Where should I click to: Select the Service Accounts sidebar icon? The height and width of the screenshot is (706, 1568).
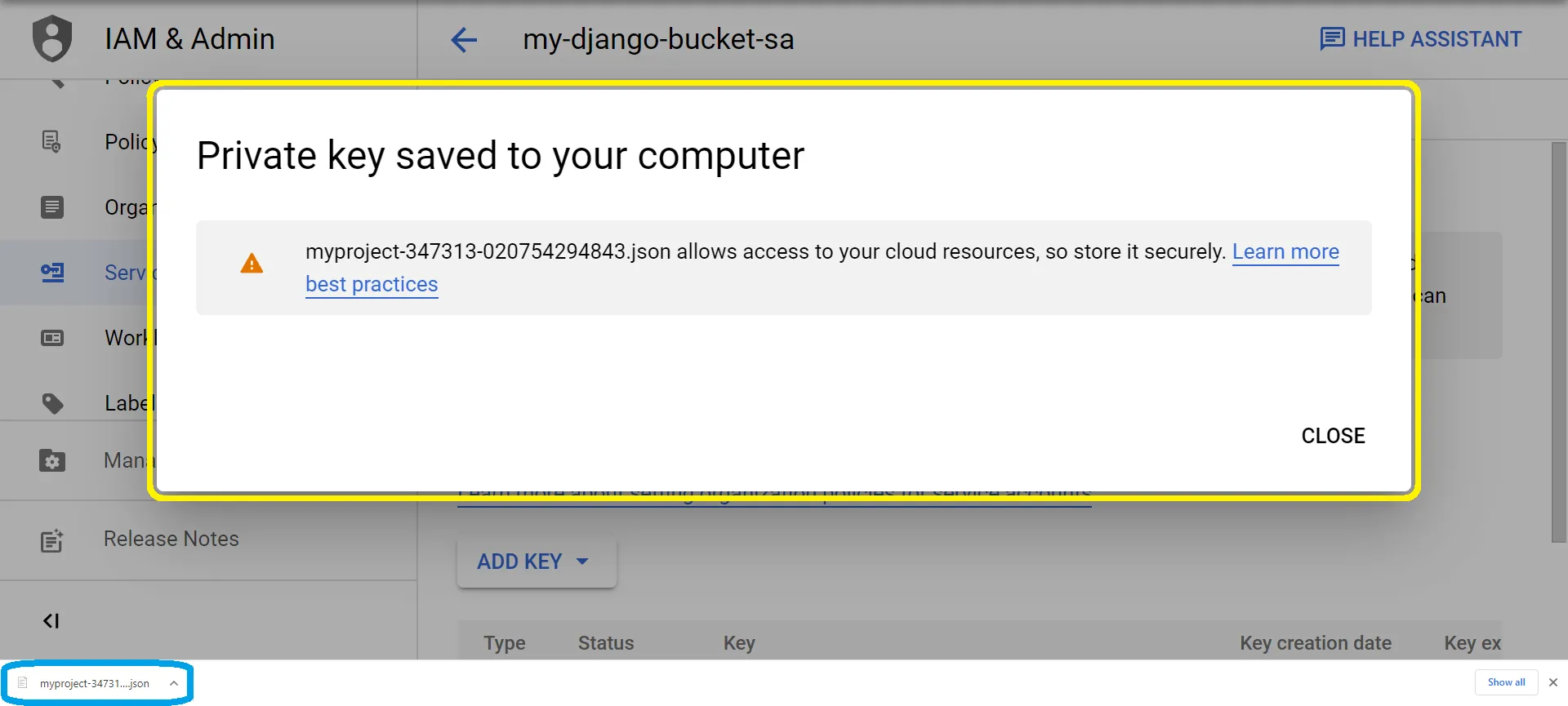pos(52,273)
